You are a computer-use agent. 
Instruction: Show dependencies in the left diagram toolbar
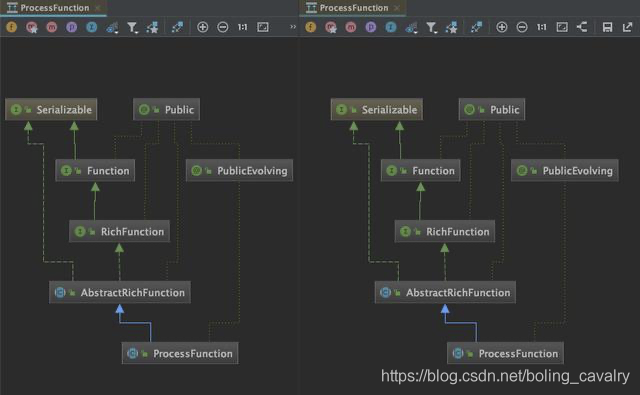[x=178, y=27]
